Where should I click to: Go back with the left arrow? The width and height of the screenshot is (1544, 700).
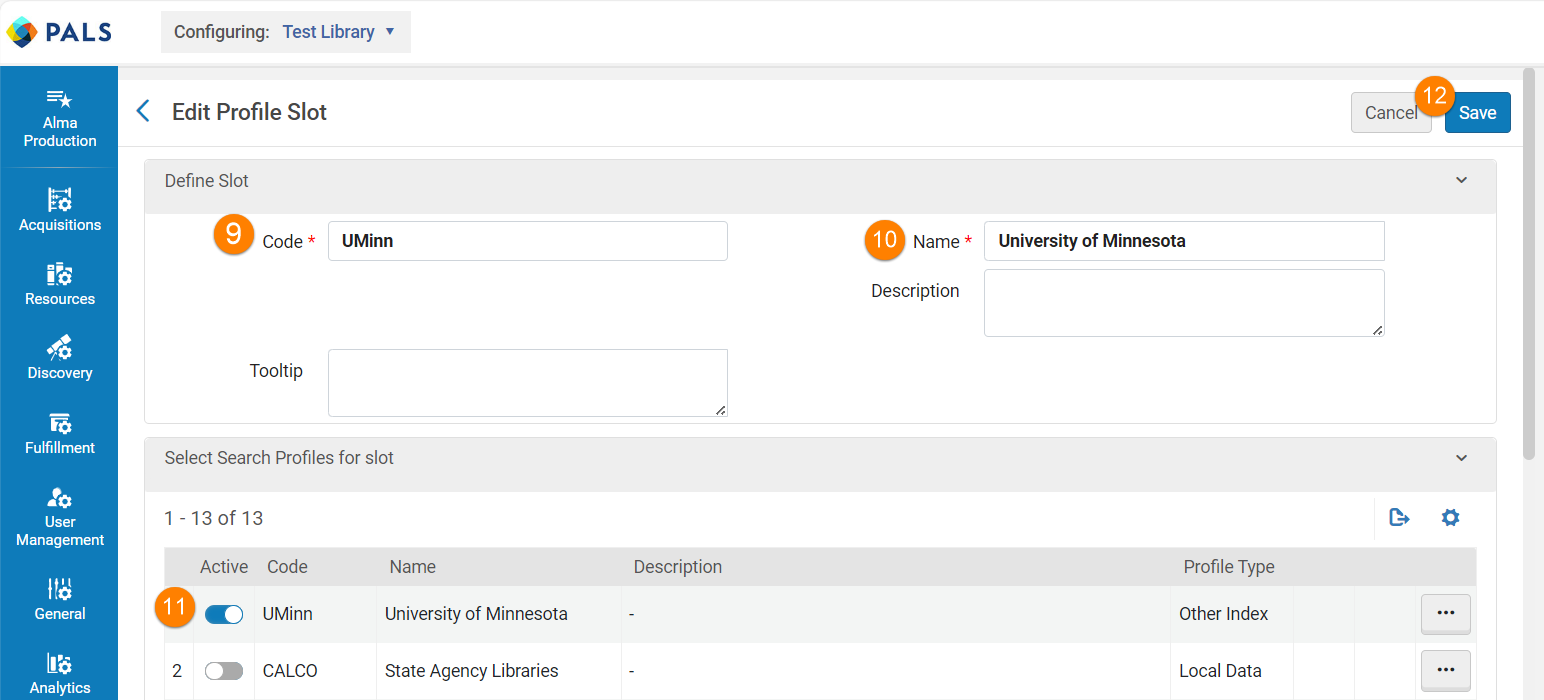coord(143,111)
